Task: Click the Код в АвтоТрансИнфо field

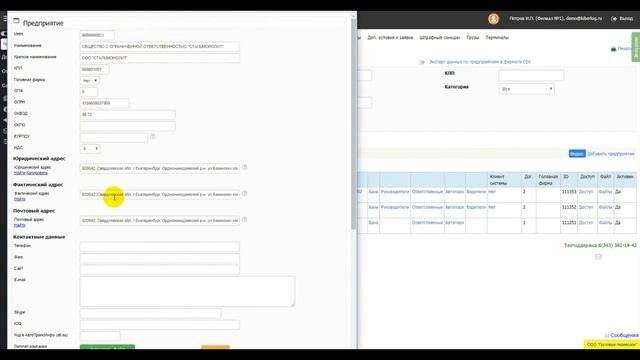Action: (x=100, y=336)
